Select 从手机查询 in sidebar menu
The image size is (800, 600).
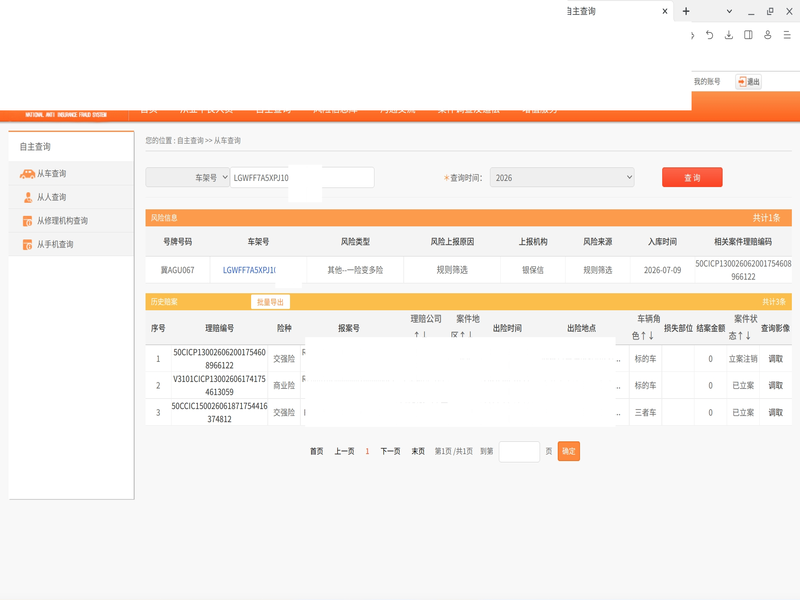55,244
